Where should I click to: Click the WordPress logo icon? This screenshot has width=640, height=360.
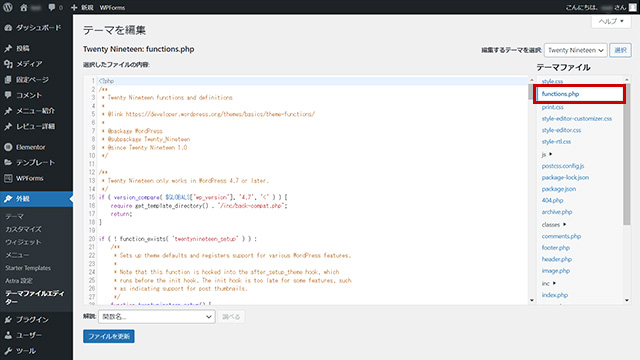pos(8,7)
